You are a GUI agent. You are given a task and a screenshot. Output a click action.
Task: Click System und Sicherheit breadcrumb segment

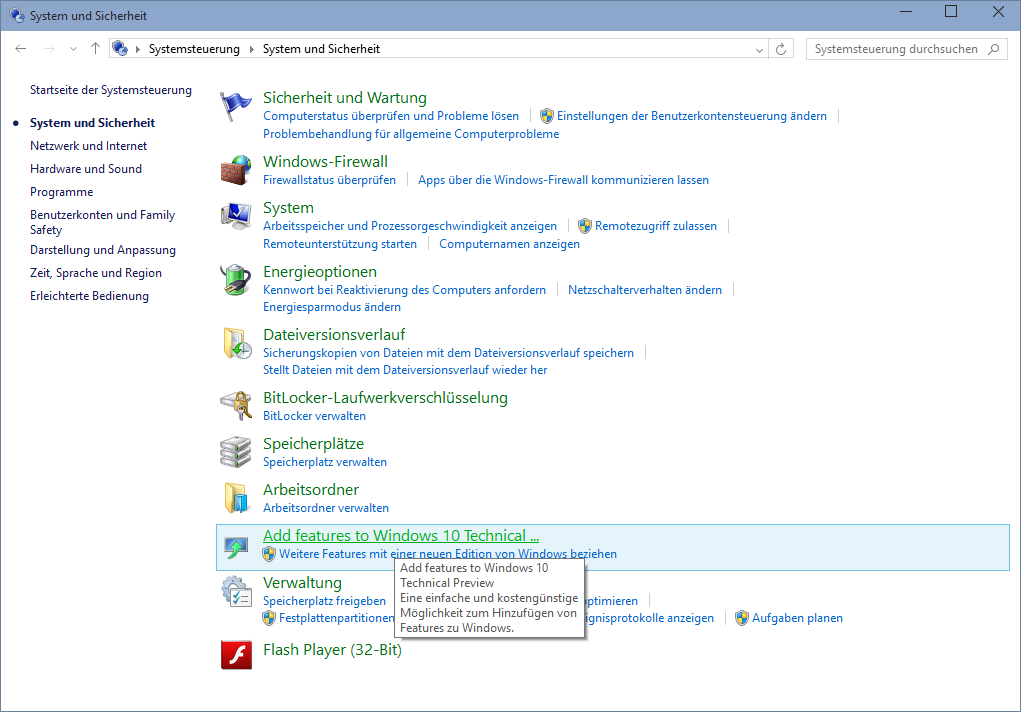(x=321, y=49)
